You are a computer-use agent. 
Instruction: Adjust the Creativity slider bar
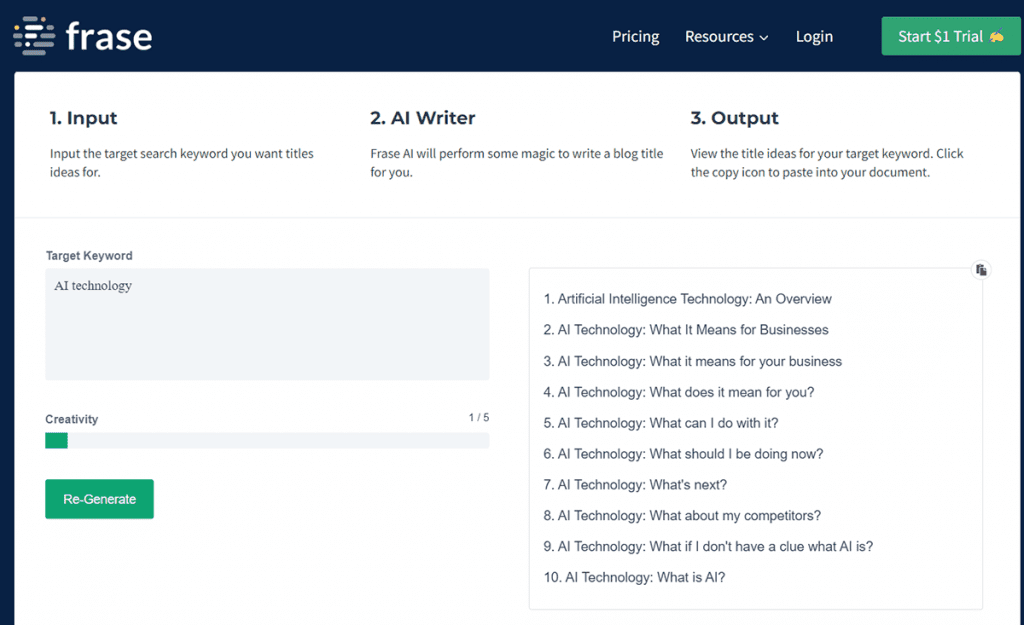tap(267, 440)
